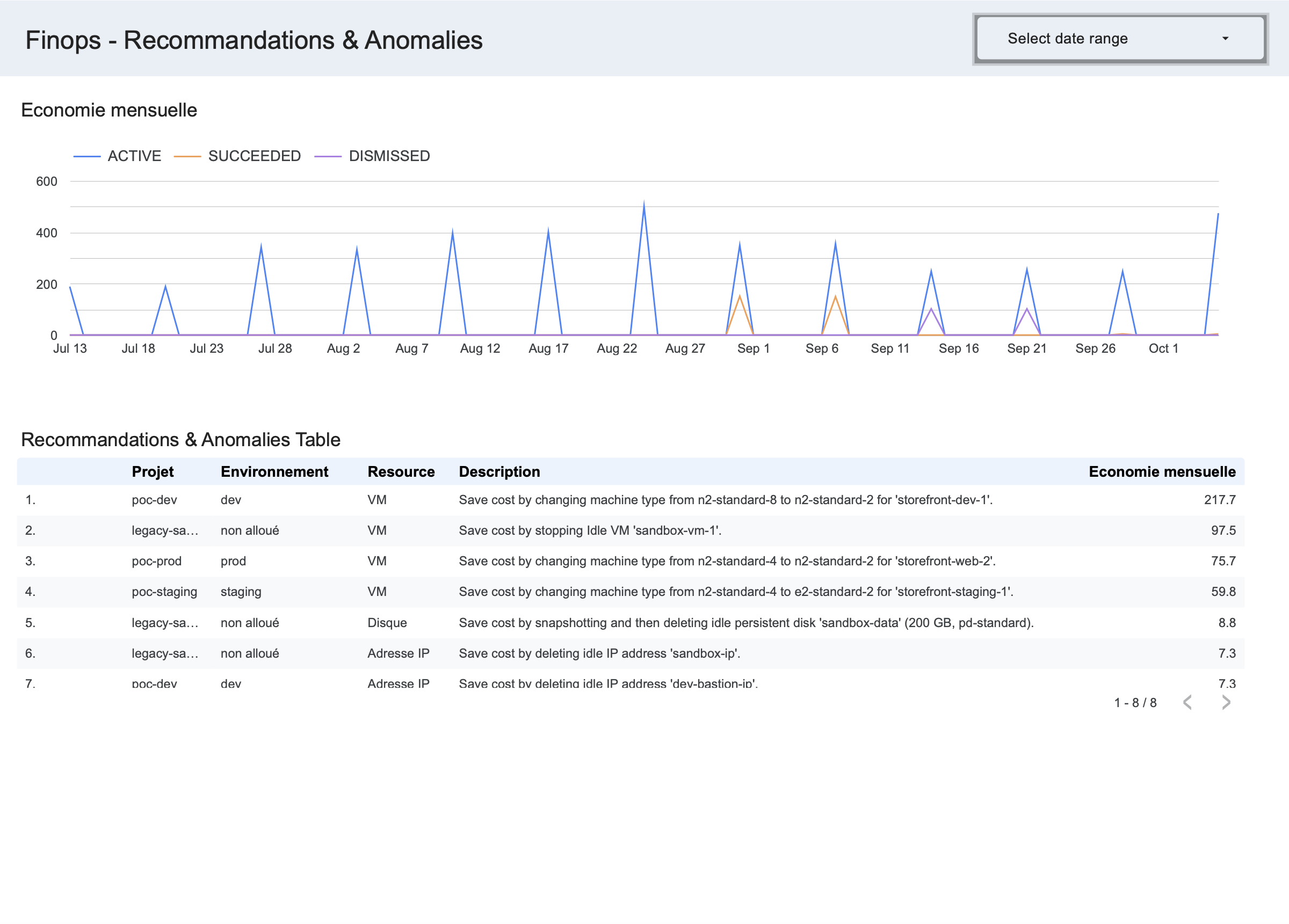Click the poc-prod project cell
Viewport: 1289px width, 924px height.
point(157,562)
